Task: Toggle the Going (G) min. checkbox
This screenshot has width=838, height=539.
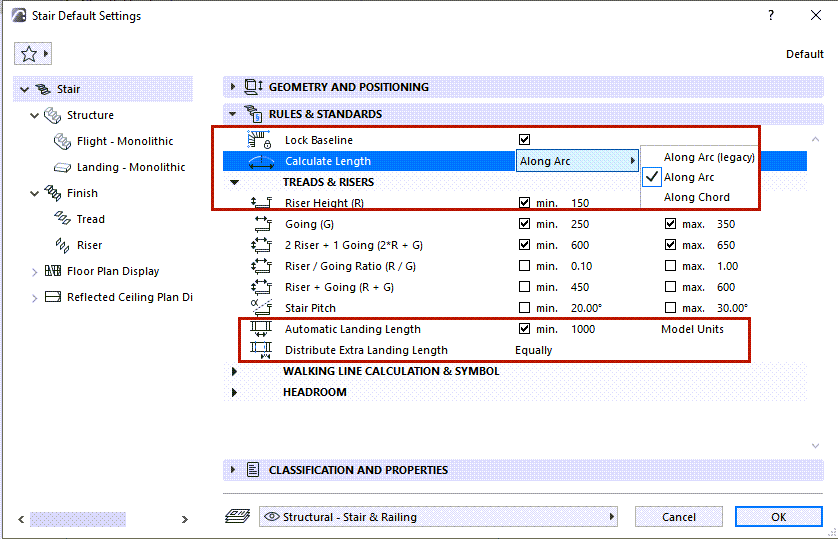Action: click(524, 224)
